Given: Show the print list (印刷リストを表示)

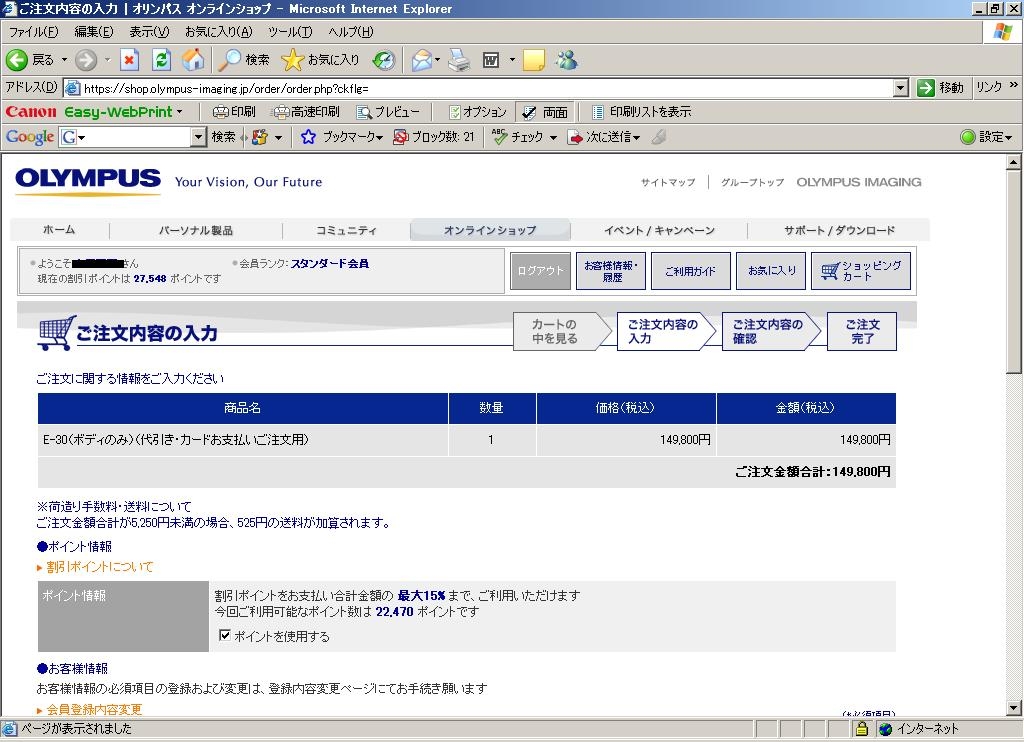Looking at the screenshot, I should 641,112.
